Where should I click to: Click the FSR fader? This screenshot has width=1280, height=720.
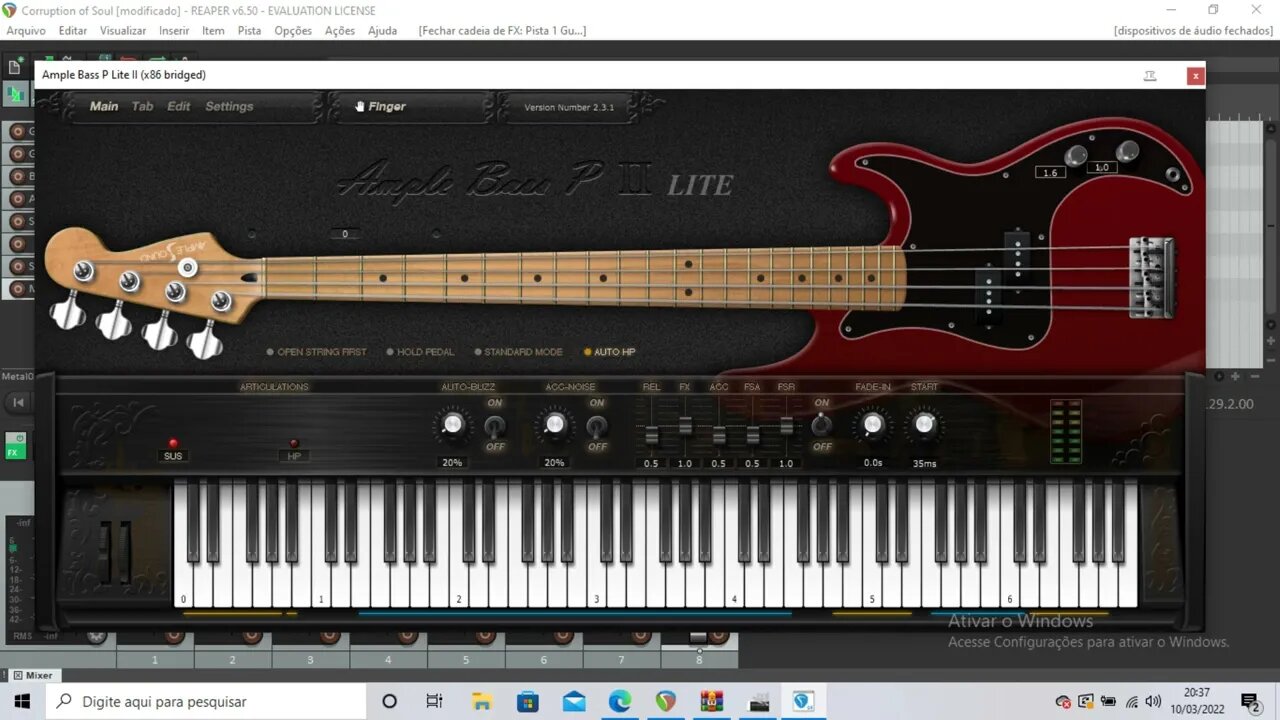[x=787, y=425]
